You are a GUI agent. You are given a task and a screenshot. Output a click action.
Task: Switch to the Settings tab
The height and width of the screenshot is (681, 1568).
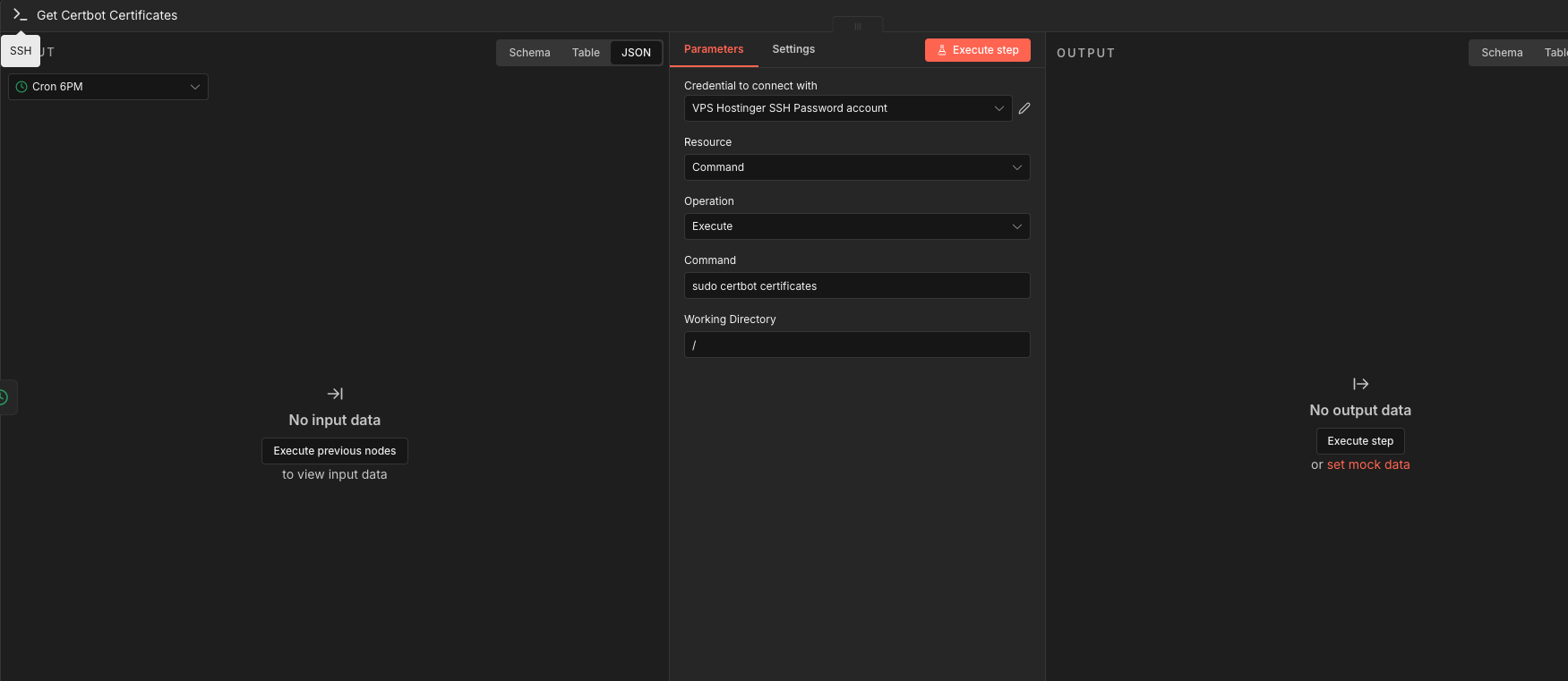pos(793,49)
